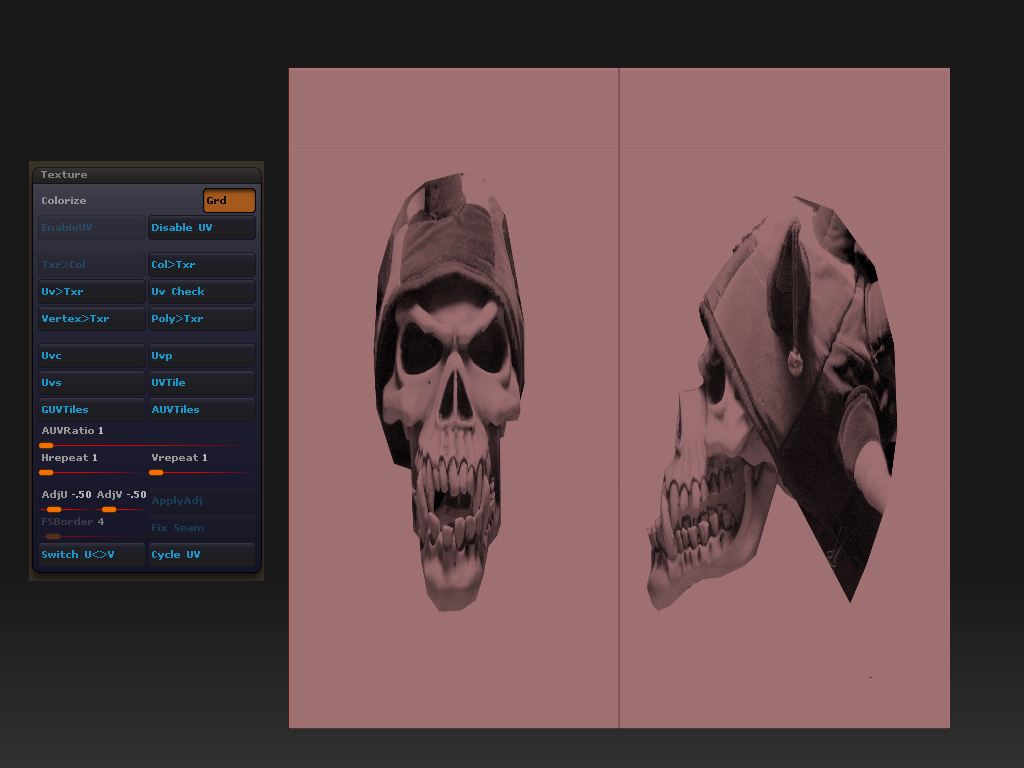Click the front-view skull texture preview
The width and height of the screenshot is (1024, 768).
pyautogui.click(x=450, y=390)
